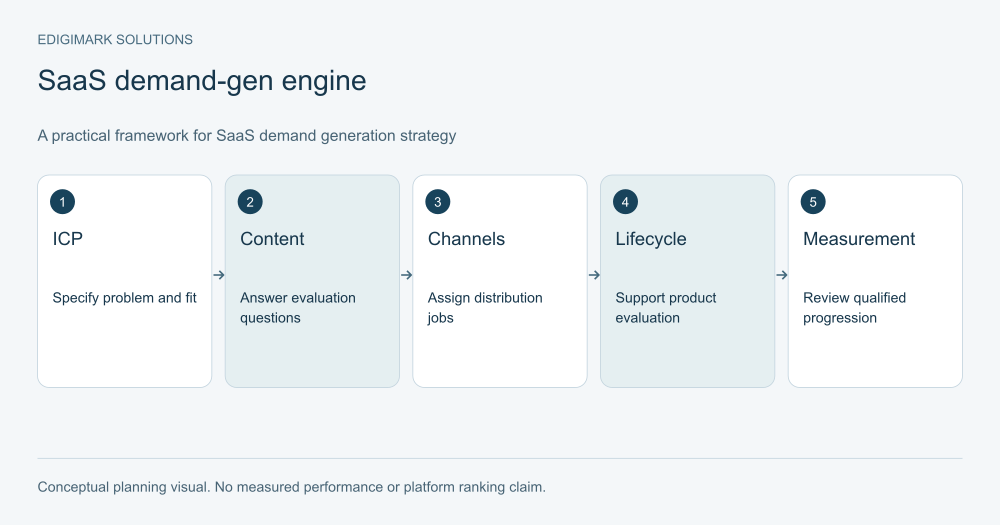Click 'Assign distribution jobs' description
Screen dimensions: 1000x525
[x=485, y=307]
